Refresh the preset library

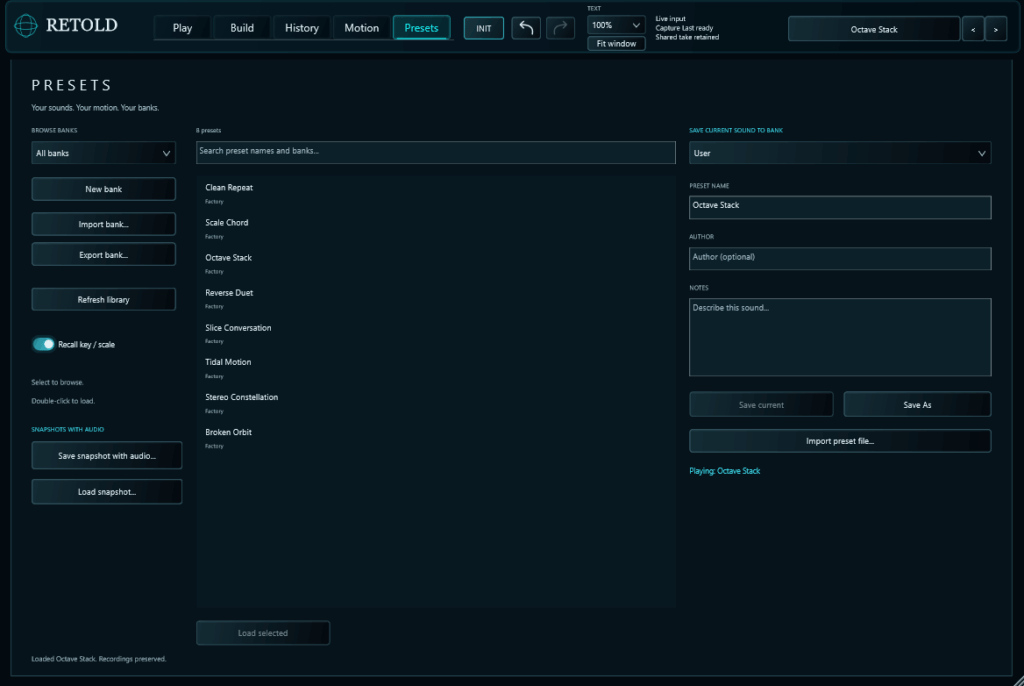pos(103,299)
